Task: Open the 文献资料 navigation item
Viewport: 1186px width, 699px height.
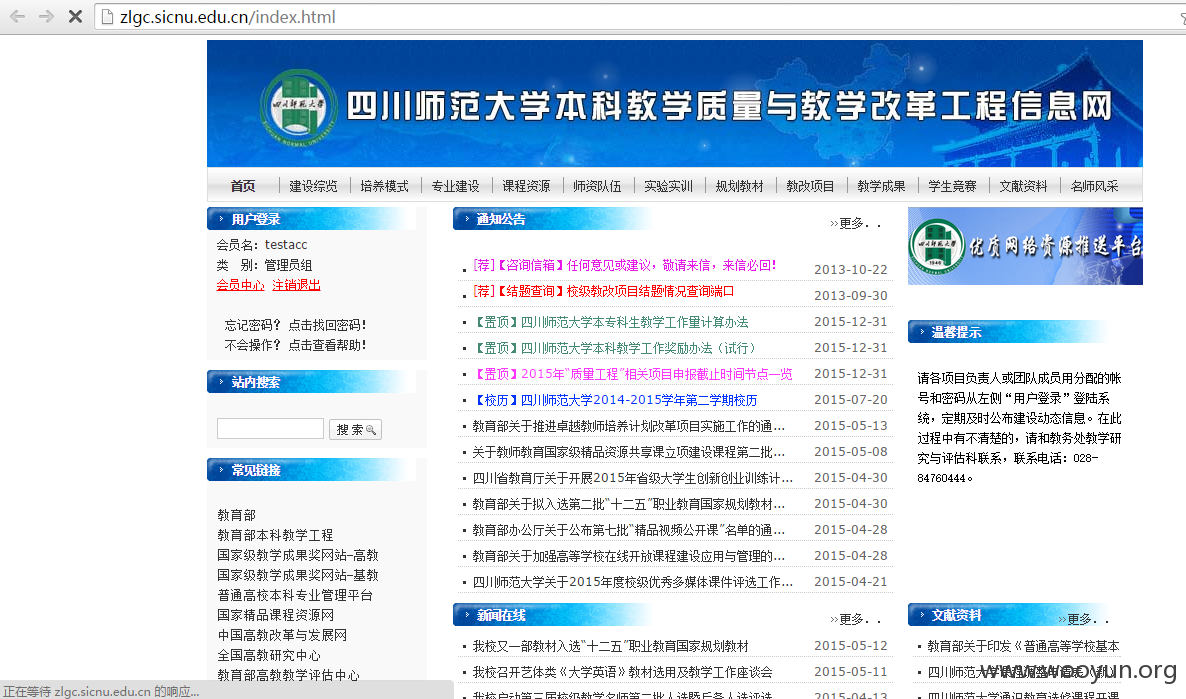Action: click(1023, 186)
